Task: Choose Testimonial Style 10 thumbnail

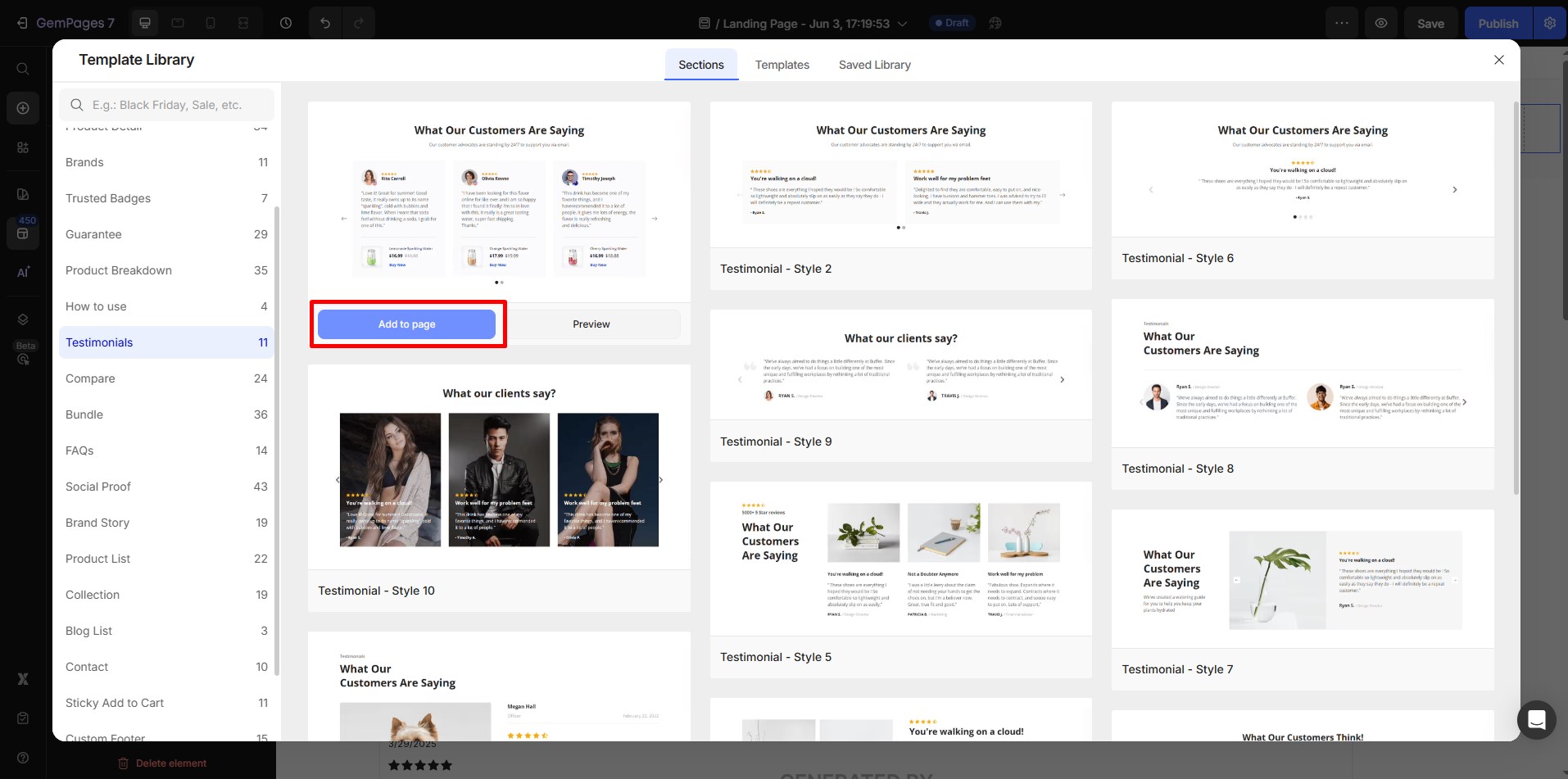Action: (x=499, y=479)
